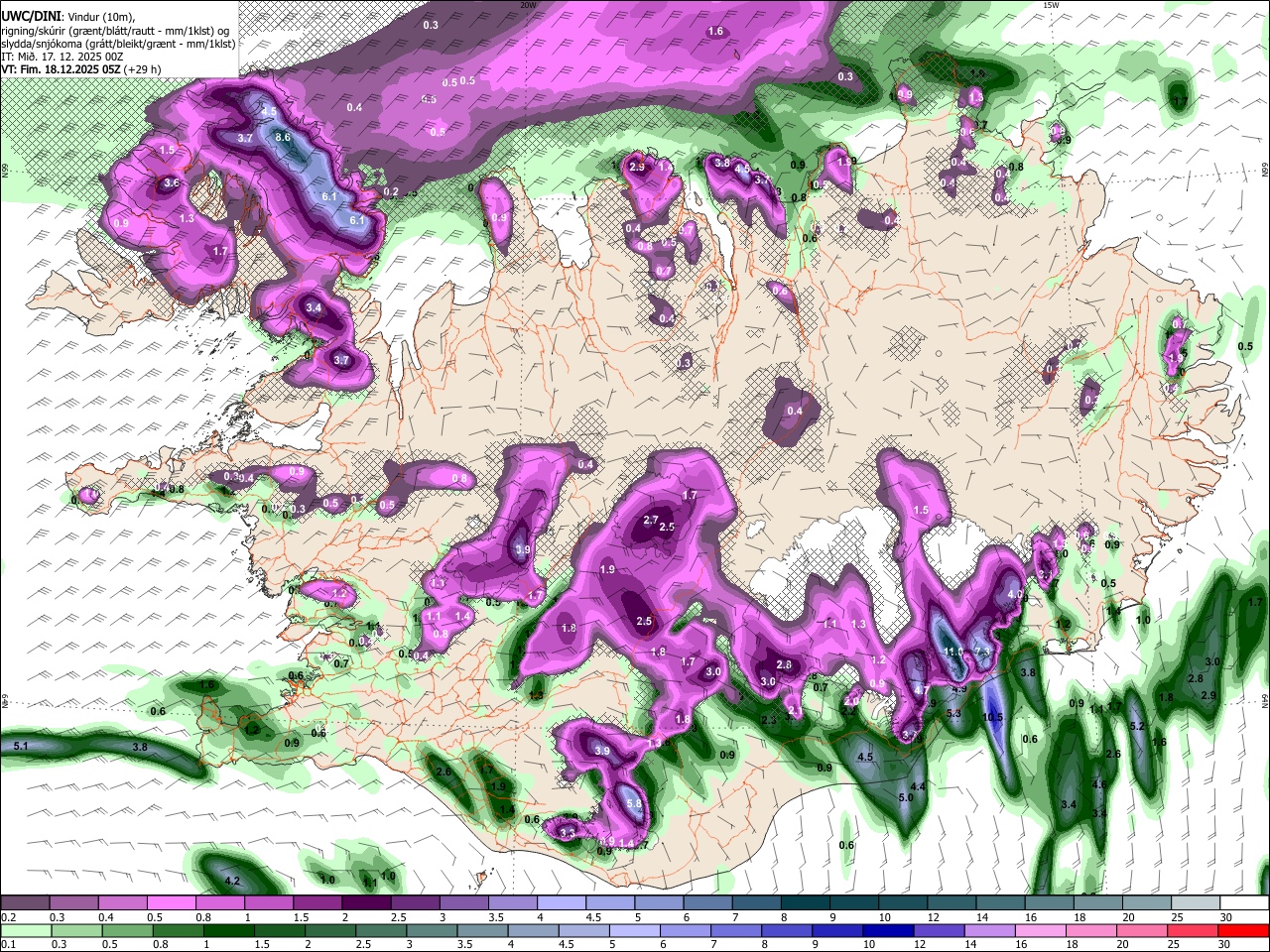Click the pale green 0.1 swatch in lower legend
This screenshot has width=1270, height=952.
26,930
